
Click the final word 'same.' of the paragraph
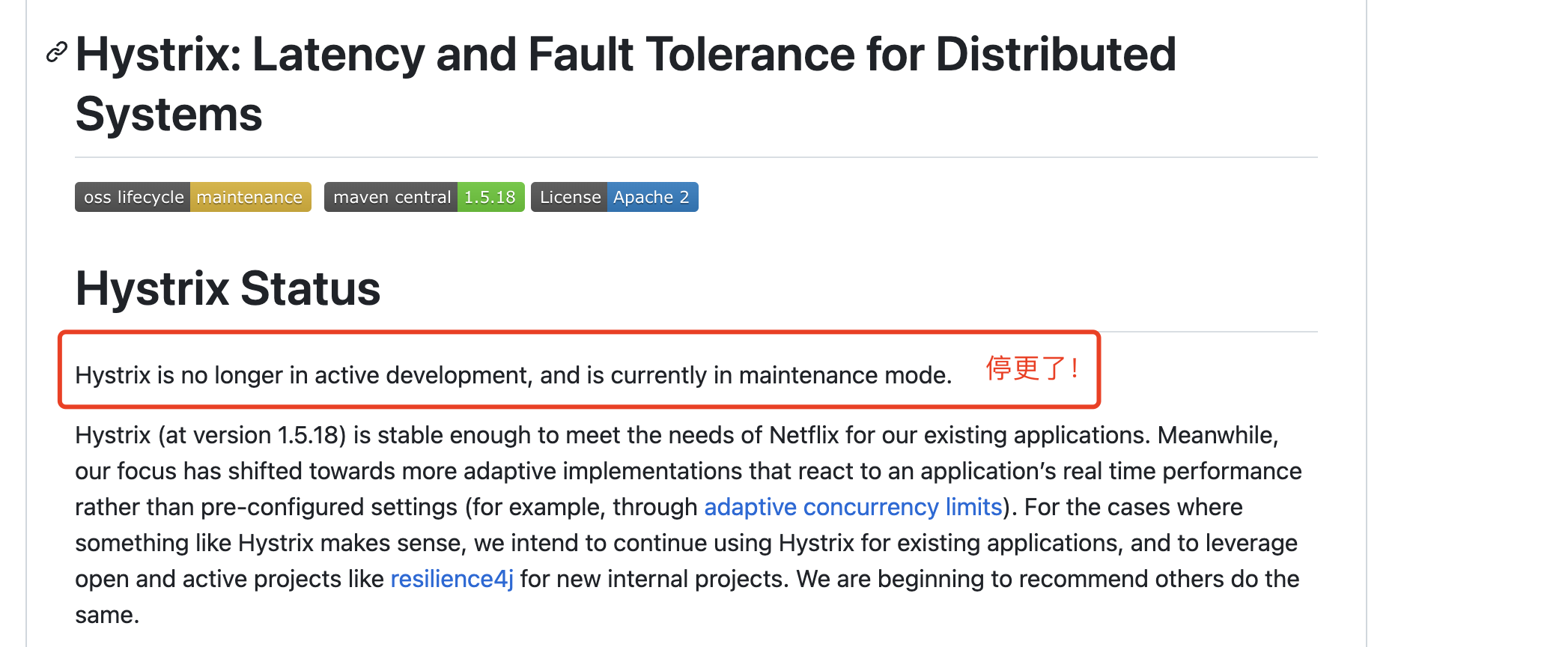[x=106, y=615]
